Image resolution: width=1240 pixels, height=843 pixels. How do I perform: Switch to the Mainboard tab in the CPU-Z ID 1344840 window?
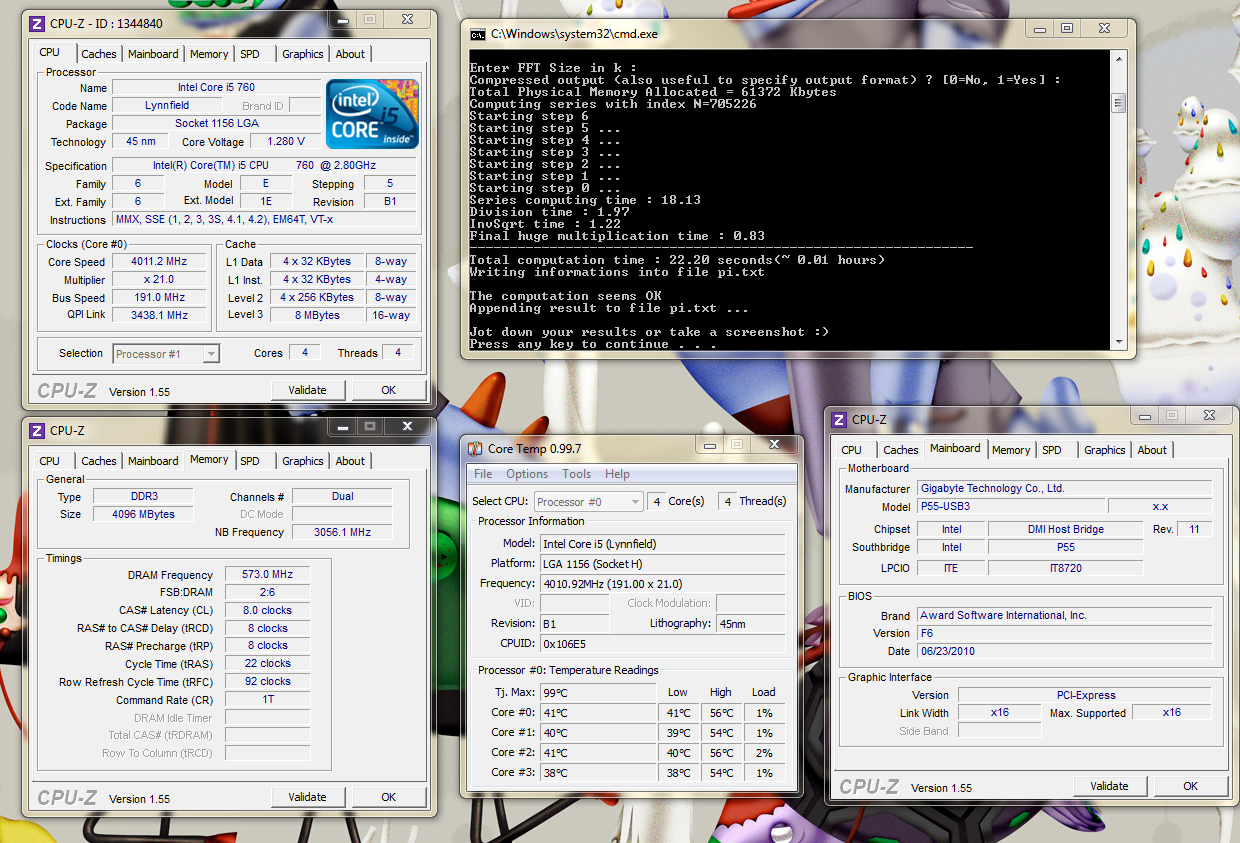point(153,54)
